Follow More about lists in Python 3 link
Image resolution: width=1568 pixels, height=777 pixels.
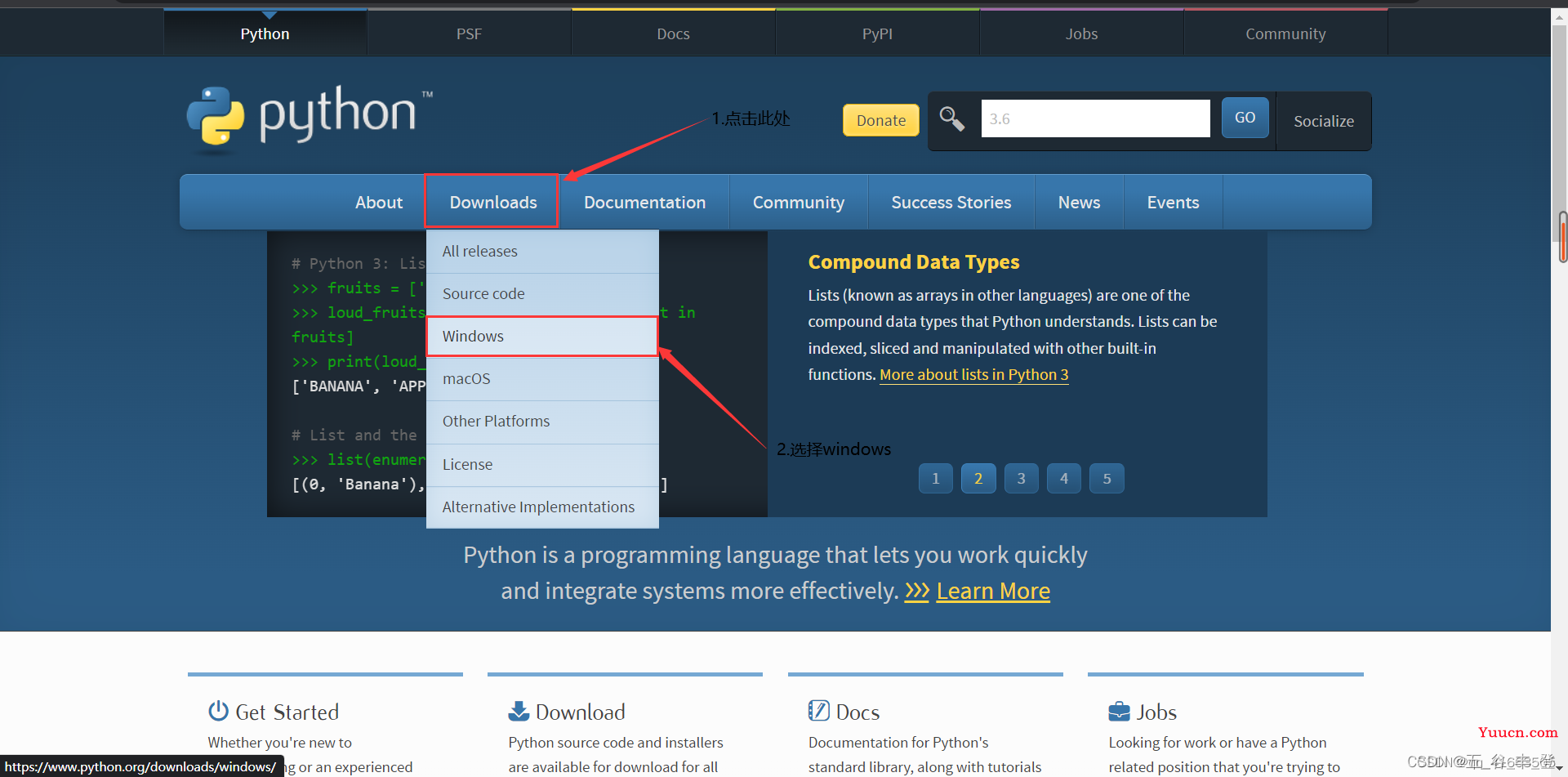coord(973,374)
